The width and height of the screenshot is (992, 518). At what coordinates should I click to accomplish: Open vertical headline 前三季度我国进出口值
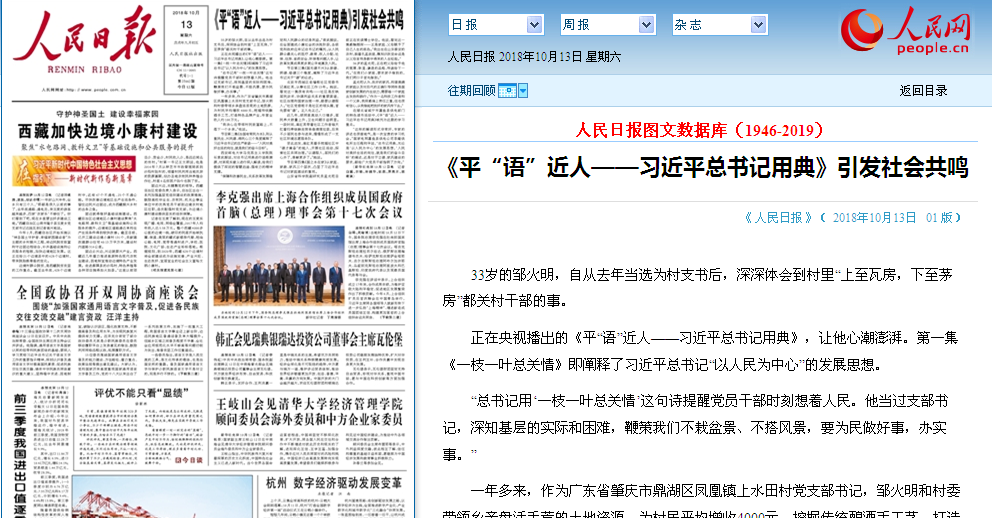(20, 455)
